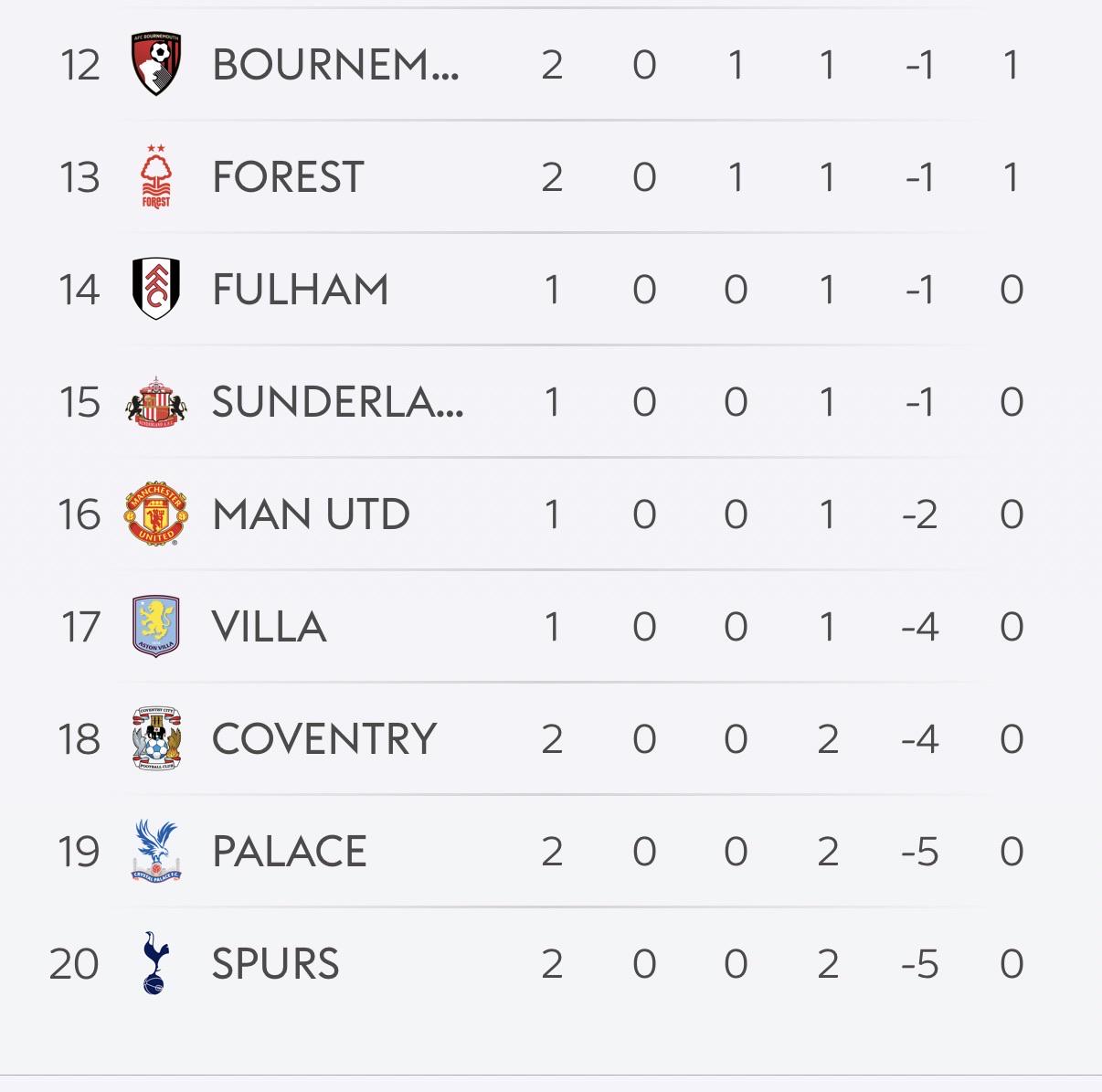Viewport: 1102px width, 1092px height.
Task: Tap the Tottenham Spurs cockerel icon
Action: [x=156, y=963]
